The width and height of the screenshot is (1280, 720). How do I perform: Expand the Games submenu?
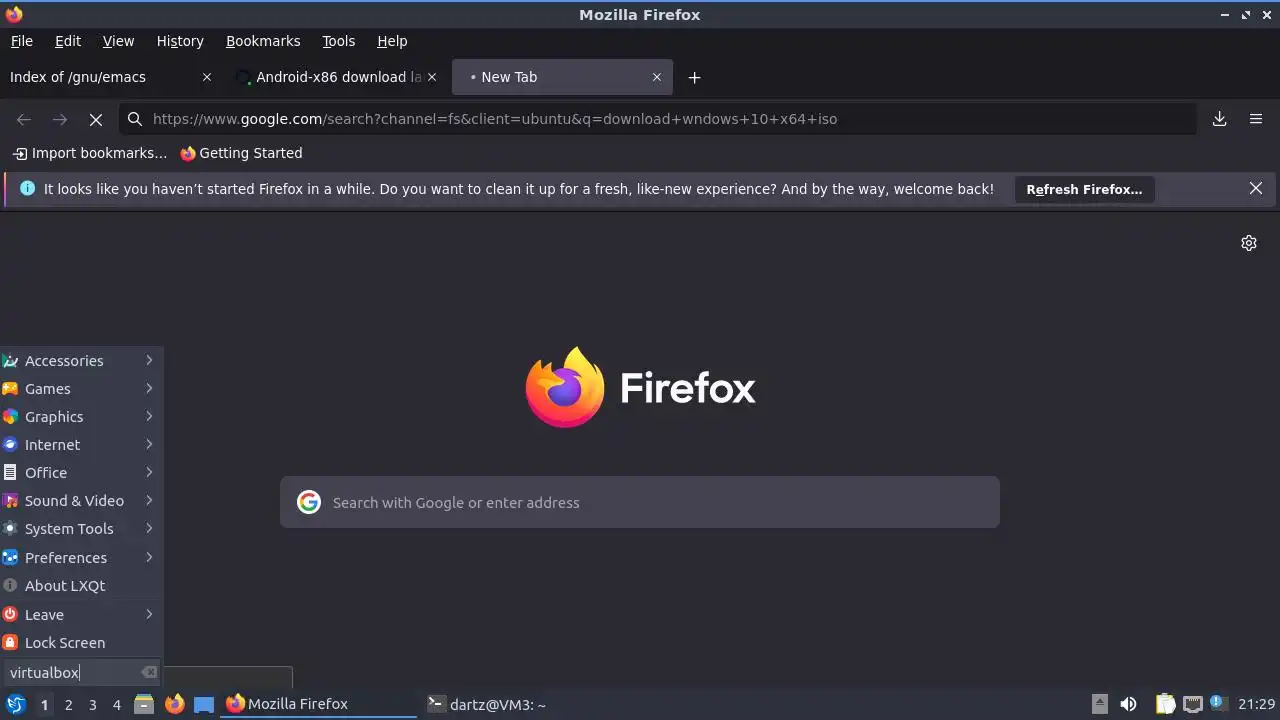coord(81,388)
